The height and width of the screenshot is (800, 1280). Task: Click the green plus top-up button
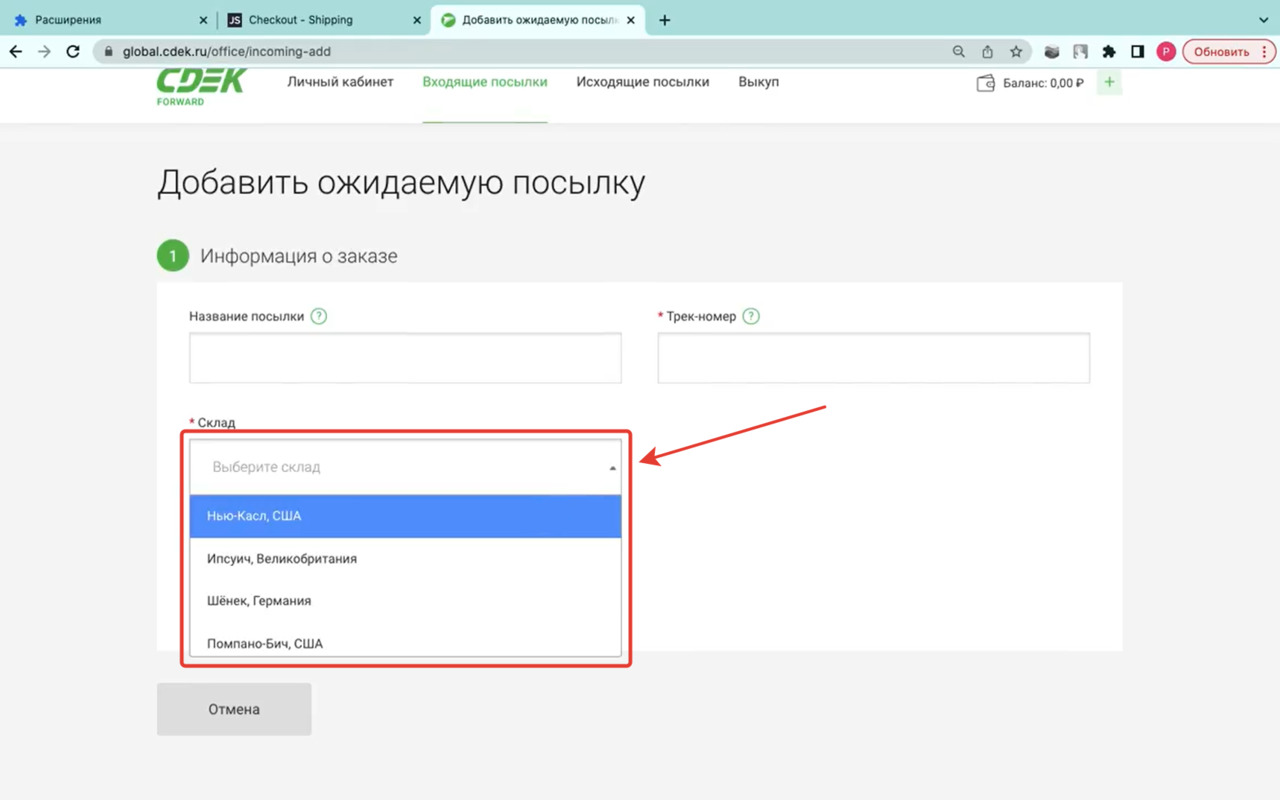coord(1109,83)
